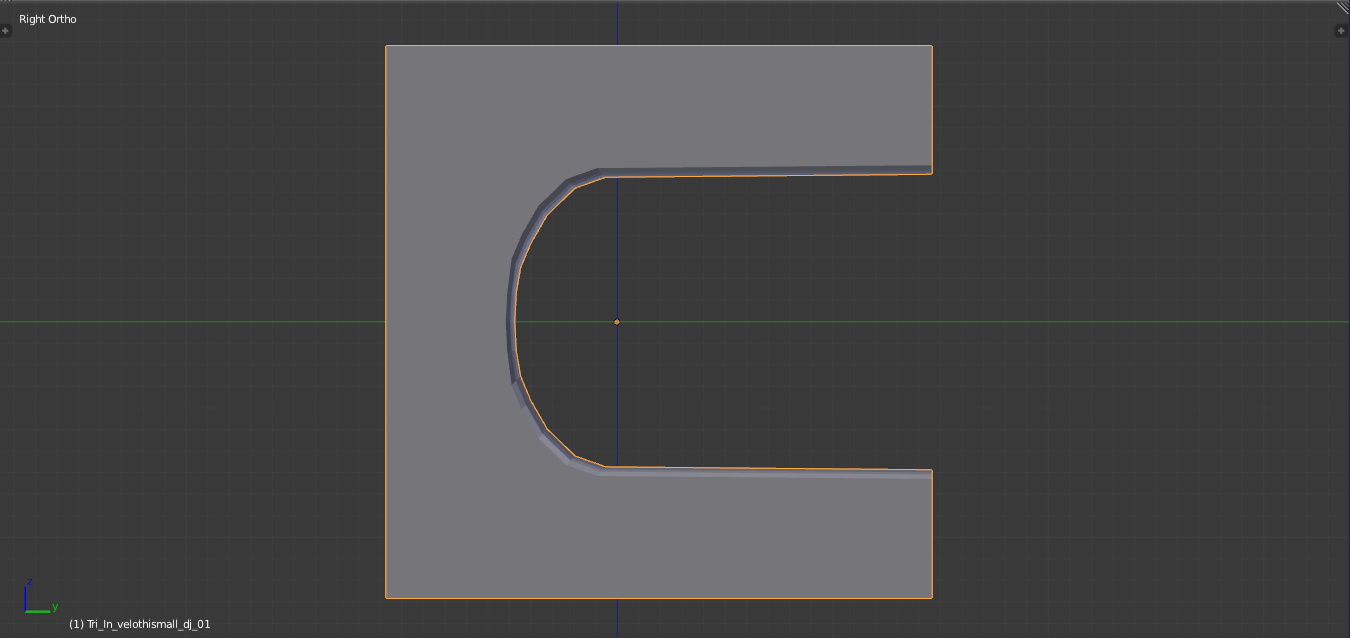This screenshot has height=638, width=1350.
Task: Expand the properties region with the right plus icon
Action: point(1341,31)
